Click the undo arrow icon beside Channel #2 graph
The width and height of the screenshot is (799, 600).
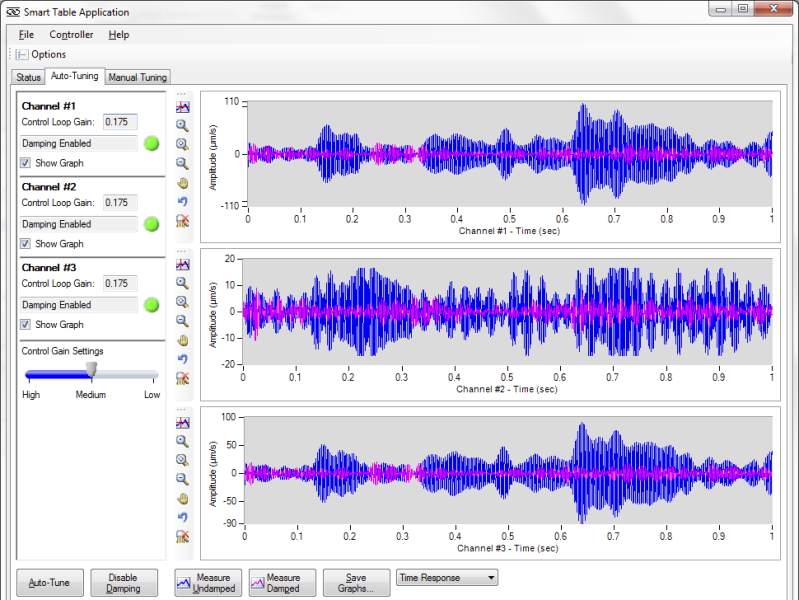[183, 359]
